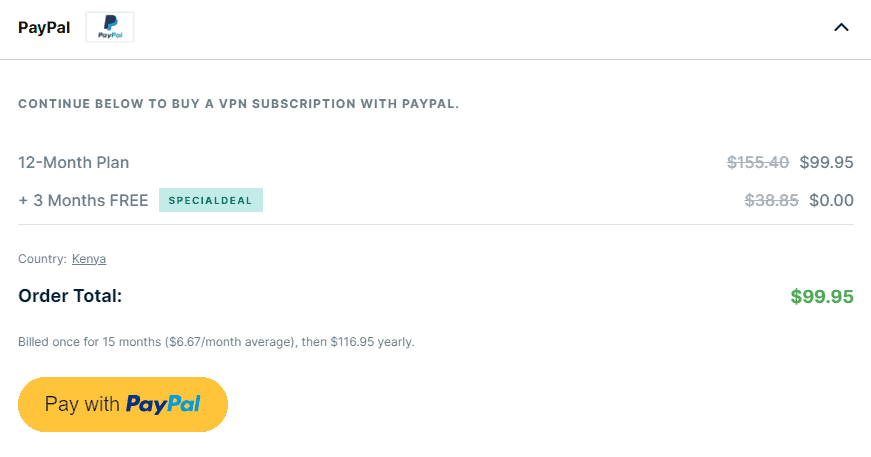Click the $99.95 plan price on 12-Month row
Image resolution: width=871 pixels, height=457 pixels.
click(826, 162)
